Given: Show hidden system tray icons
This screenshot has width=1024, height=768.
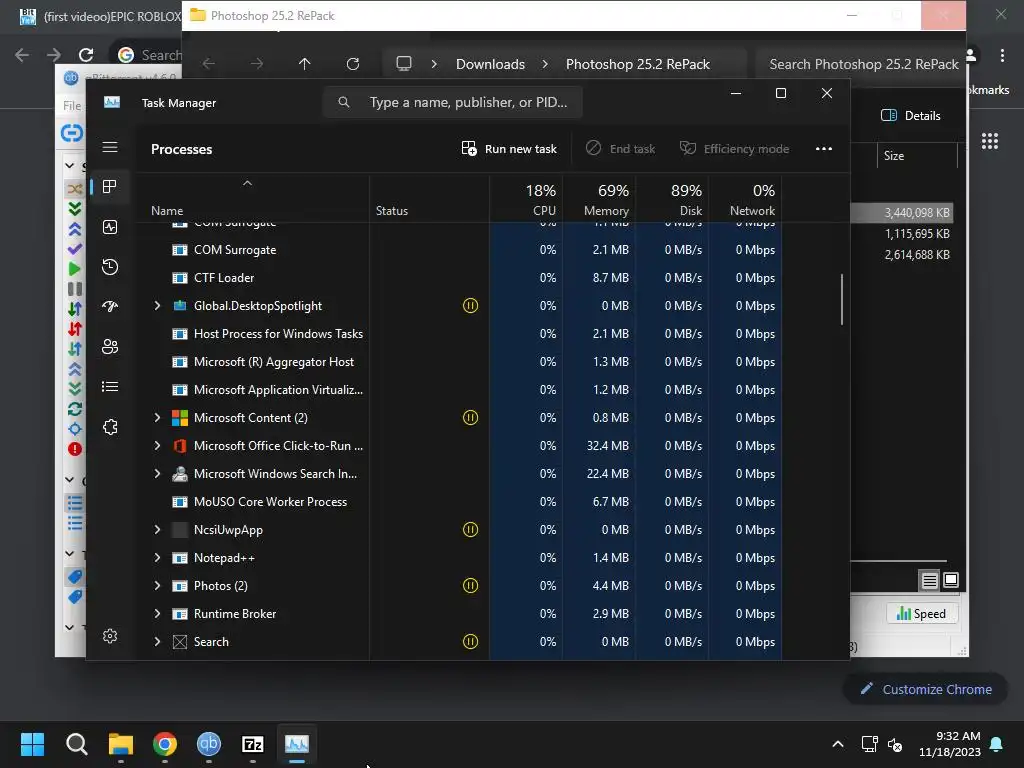Looking at the screenshot, I should pos(838,744).
